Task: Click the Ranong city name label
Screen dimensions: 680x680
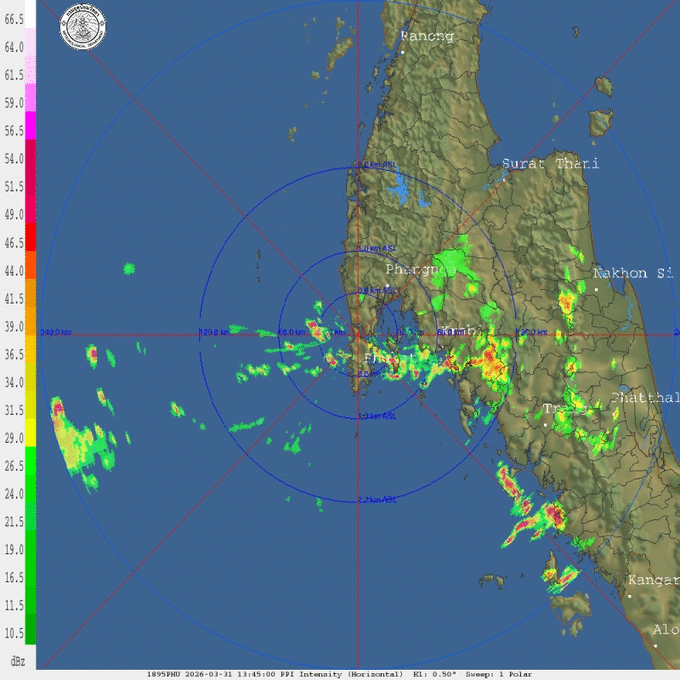Action: tap(427, 36)
